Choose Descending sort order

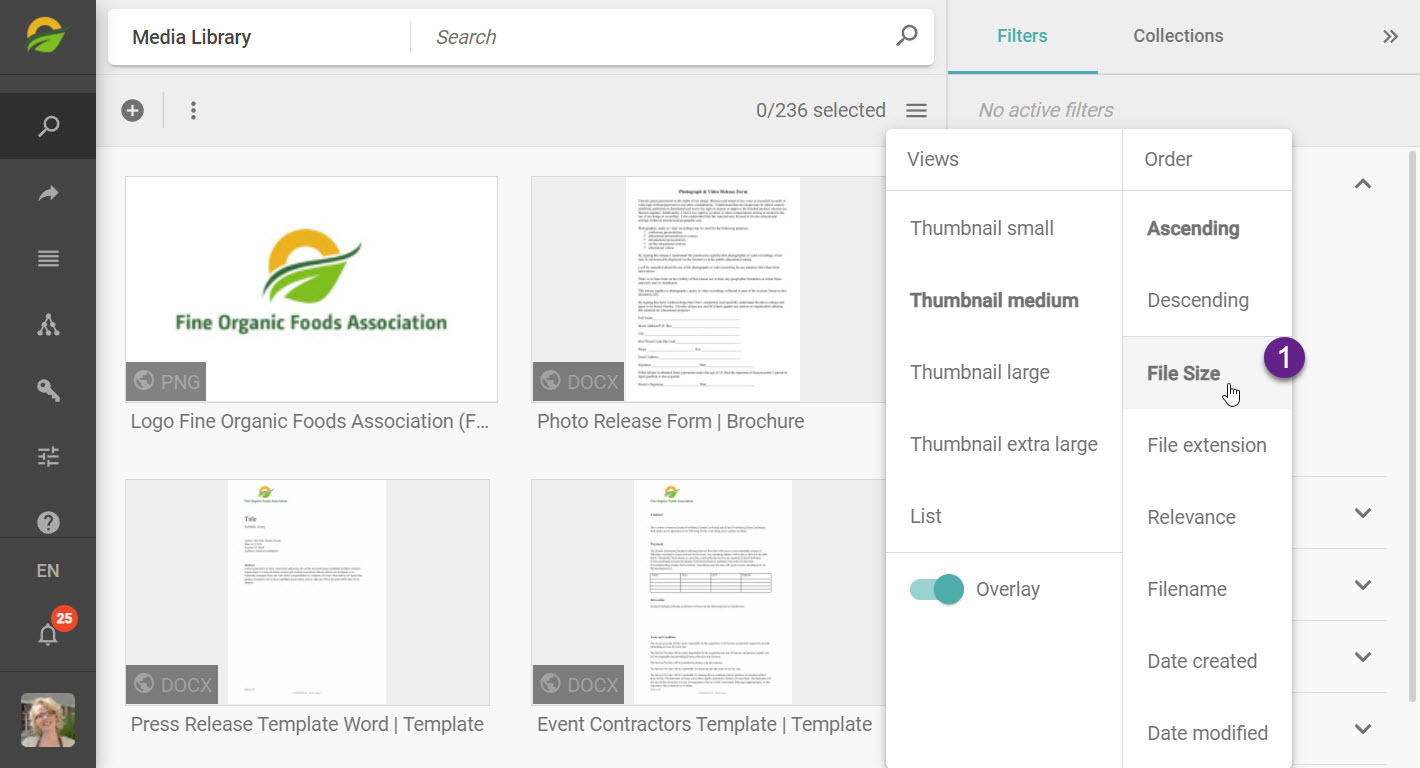tap(1197, 300)
